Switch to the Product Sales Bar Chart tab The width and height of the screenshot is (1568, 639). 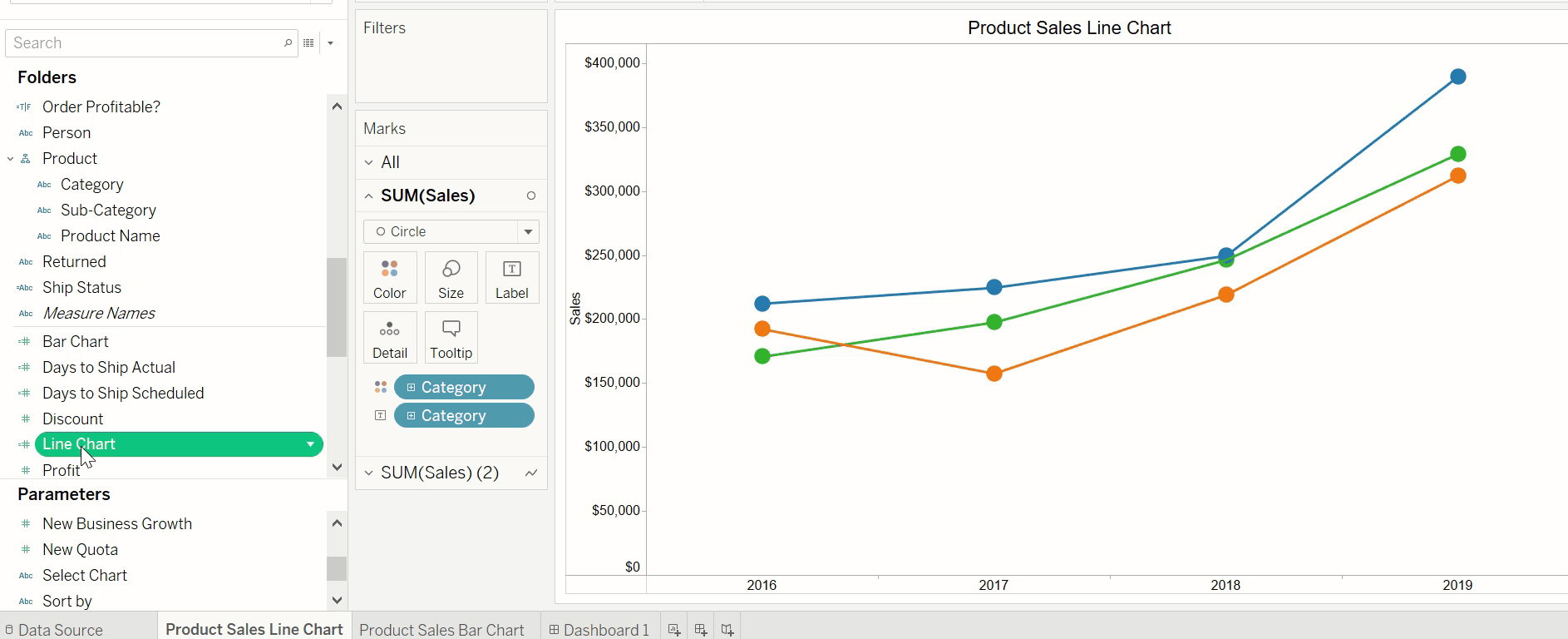(x=441, y=630)
